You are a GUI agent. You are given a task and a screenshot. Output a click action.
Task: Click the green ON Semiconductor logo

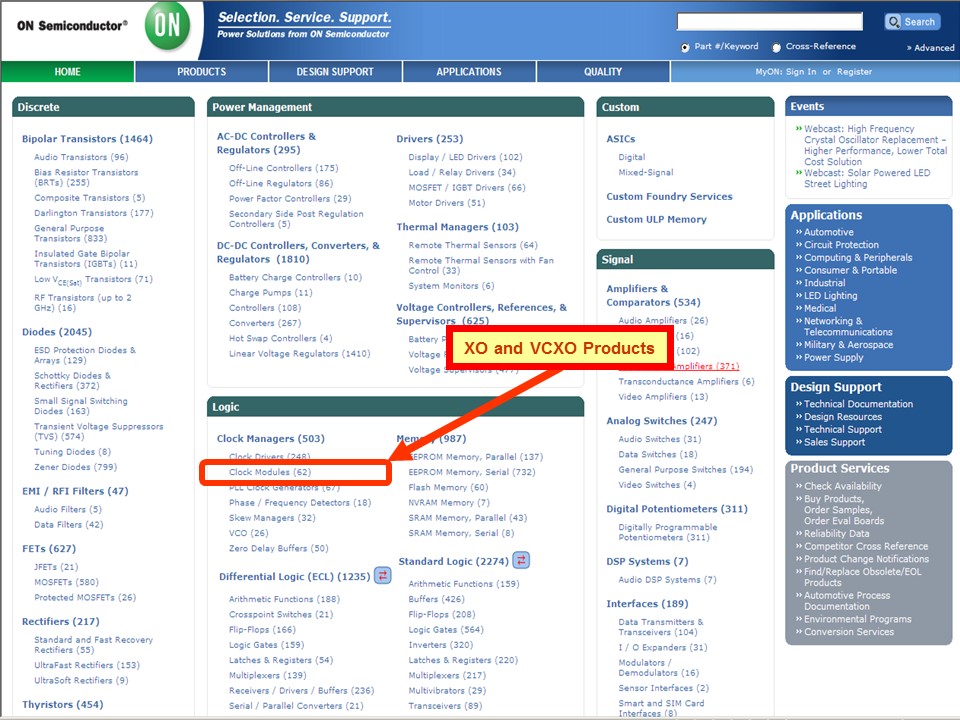pyautogui.click(x=168, y=27)
